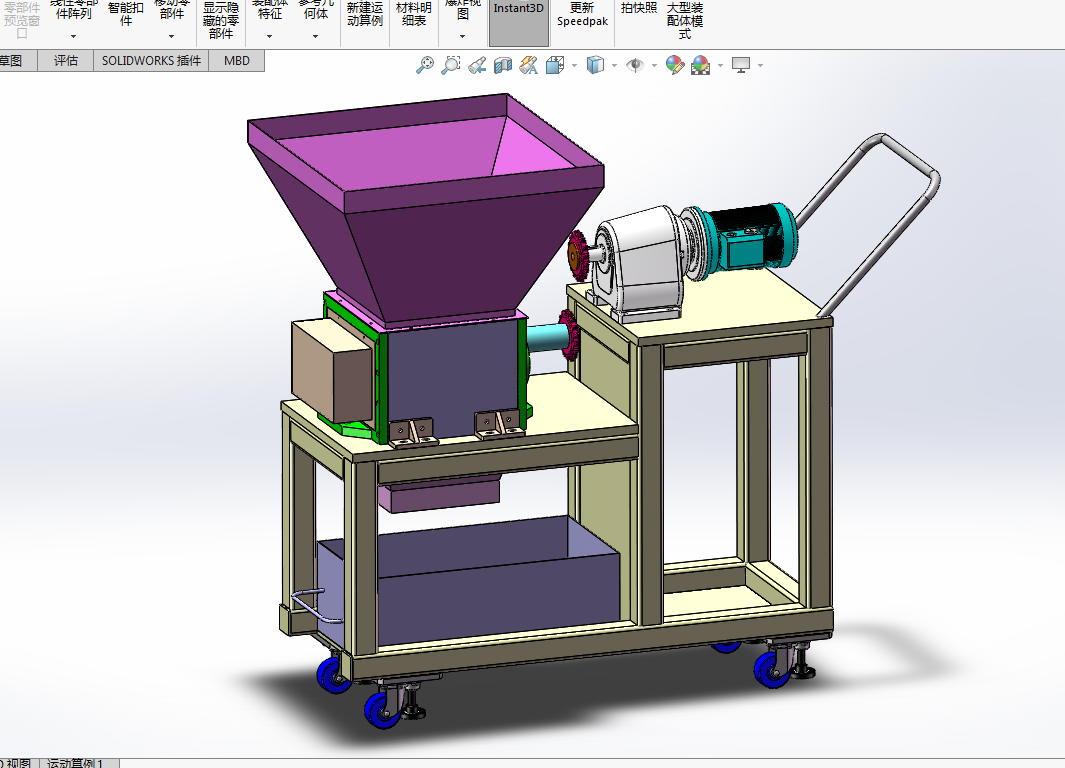
Task: Click the Apply Scene icon
Action: pyautogui.click(x=700, y=65)
